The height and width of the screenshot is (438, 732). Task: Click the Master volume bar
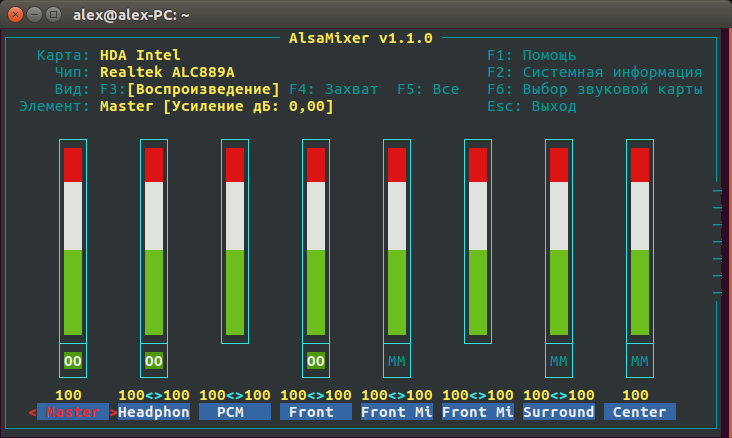(x=73, y=241)
